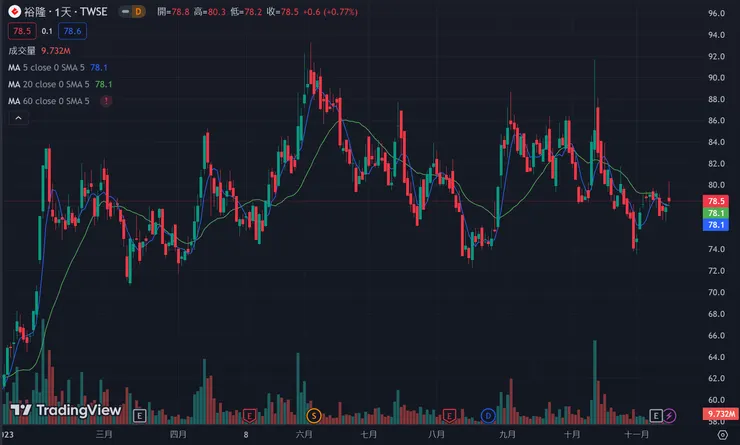Viewport: 740px width, 445px height.
Task: Click the 九月 time axis label
Action: click(507, 434)
